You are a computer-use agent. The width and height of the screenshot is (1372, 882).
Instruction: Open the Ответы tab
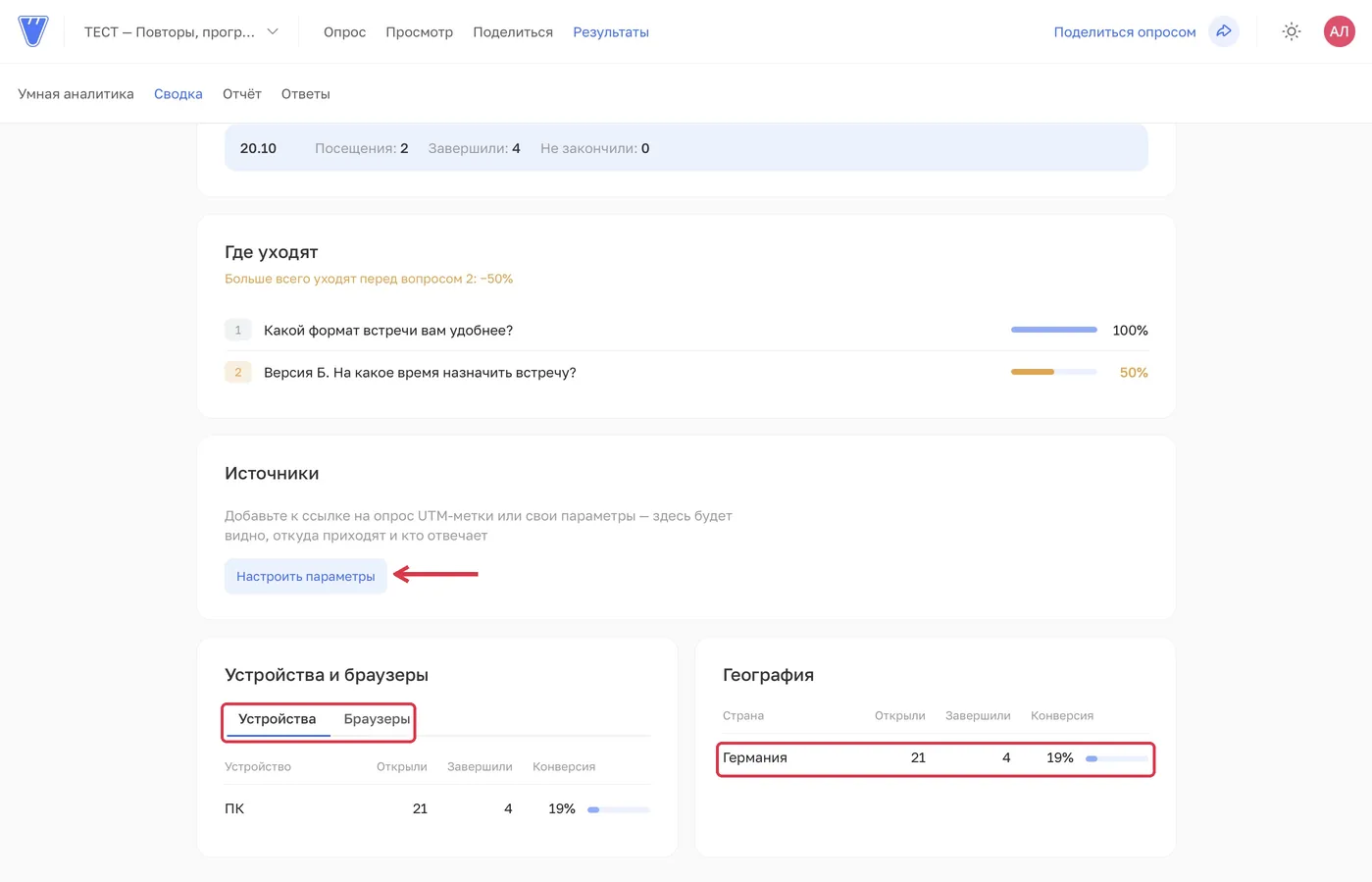click(306, 94)
